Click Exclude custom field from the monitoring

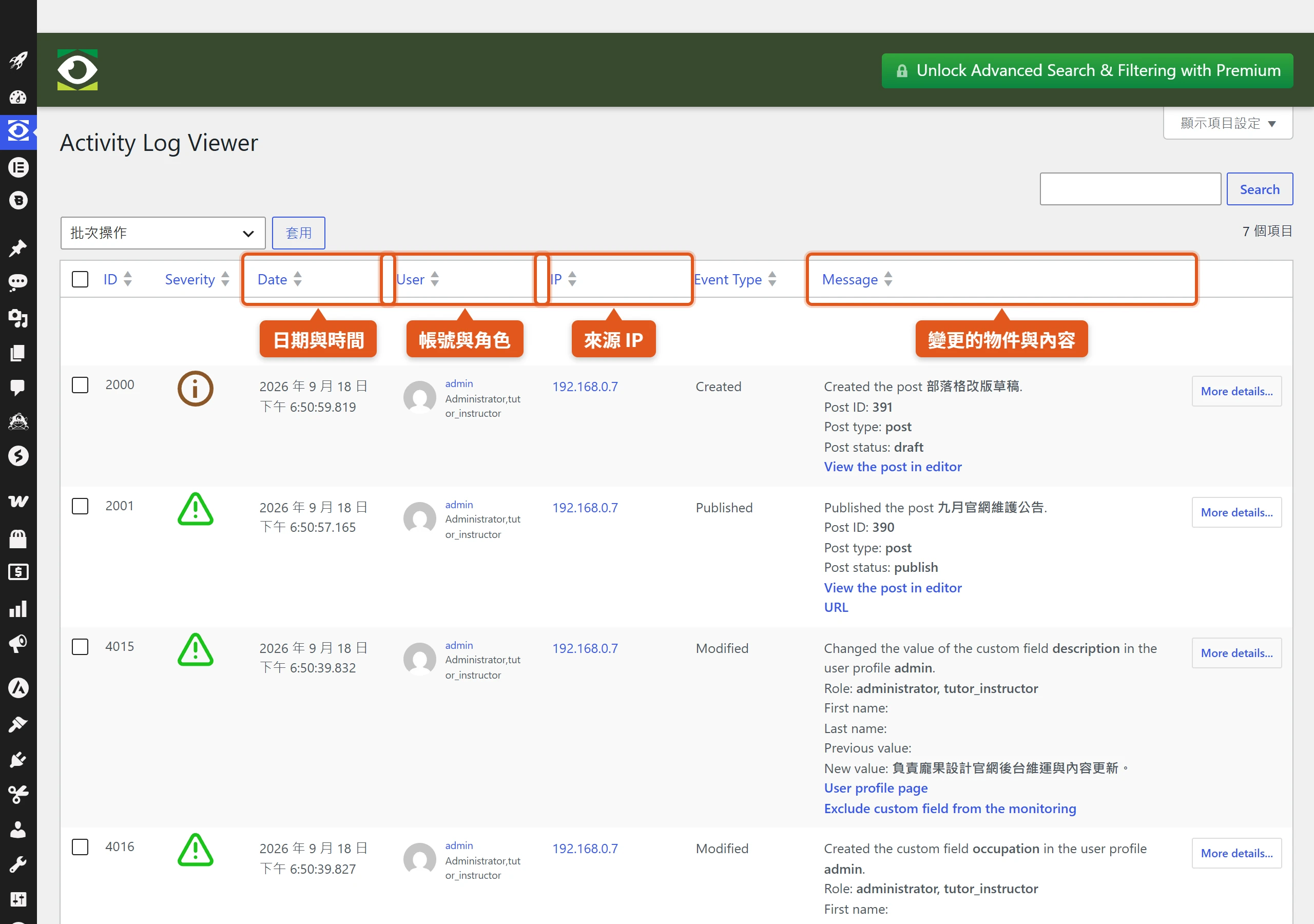coord(950,808)
